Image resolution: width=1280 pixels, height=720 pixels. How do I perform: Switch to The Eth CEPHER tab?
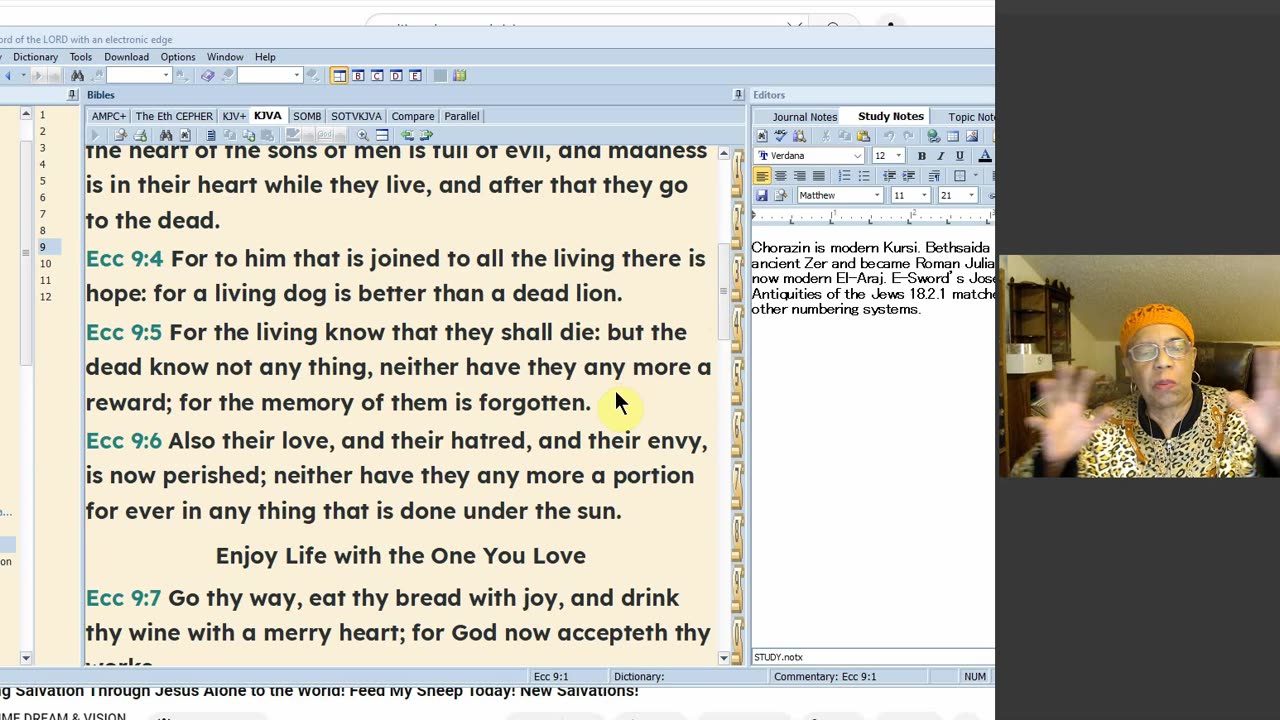pos(174,116)
